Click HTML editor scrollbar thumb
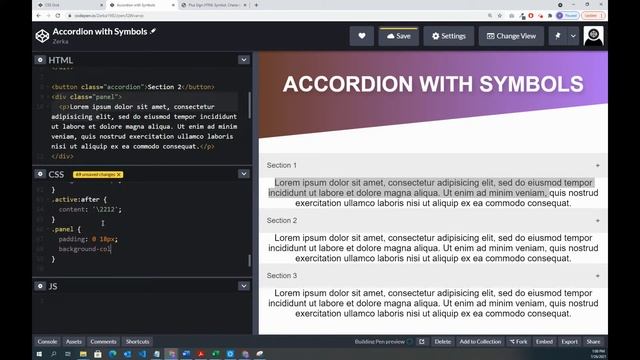The height and width of the screenshot is (360, 640). pyautogui.click(x=249, y=105)
